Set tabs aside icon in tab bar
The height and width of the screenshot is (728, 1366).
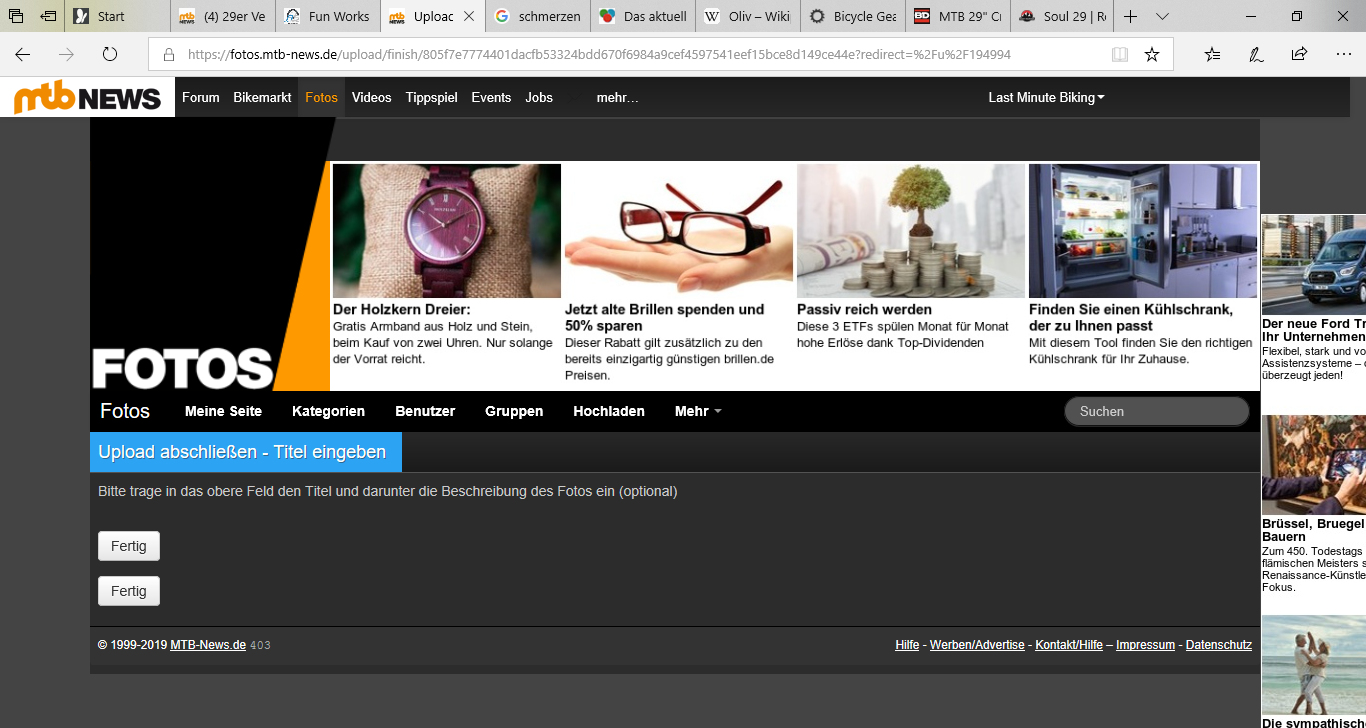click(x=47, y=17)
